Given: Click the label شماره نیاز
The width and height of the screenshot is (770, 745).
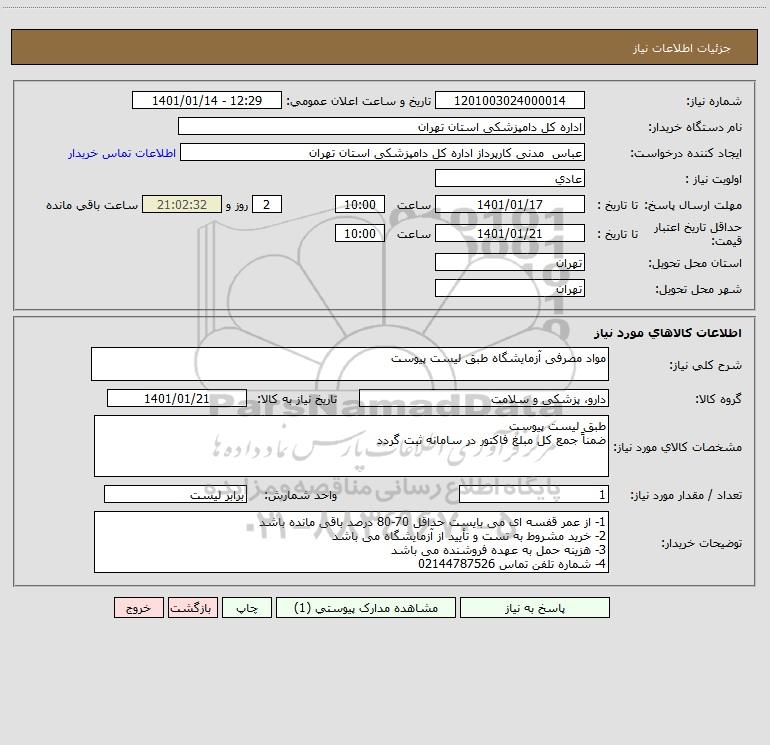Looking at the screenshot, I should 714,102.
